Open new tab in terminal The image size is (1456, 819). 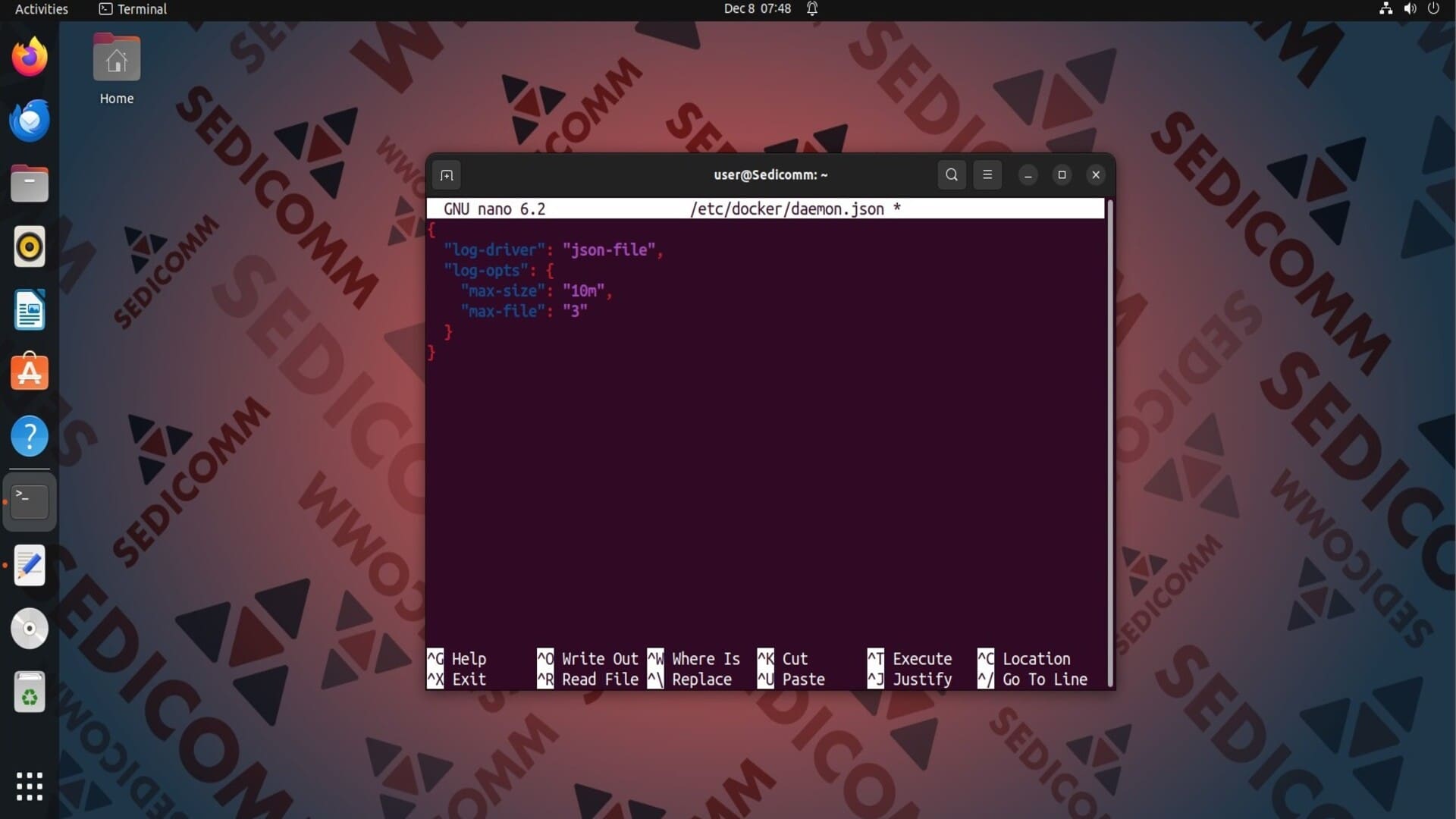pyautogui.click(x=447, y=175)
